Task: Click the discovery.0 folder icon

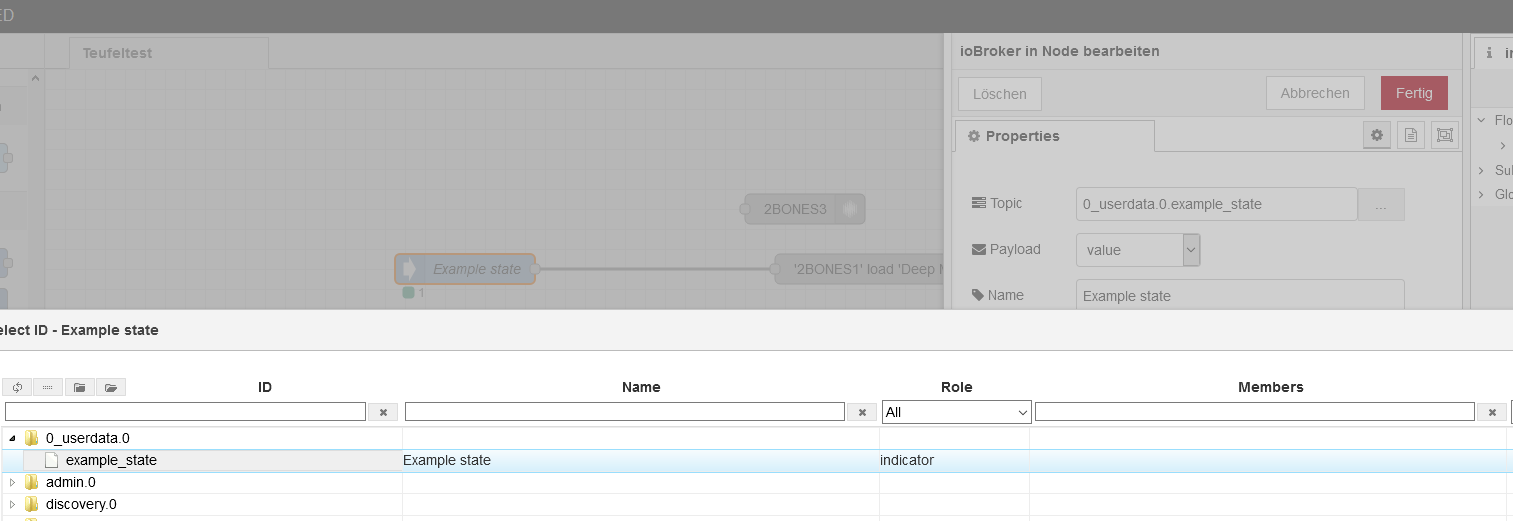Action: [32, 504]
